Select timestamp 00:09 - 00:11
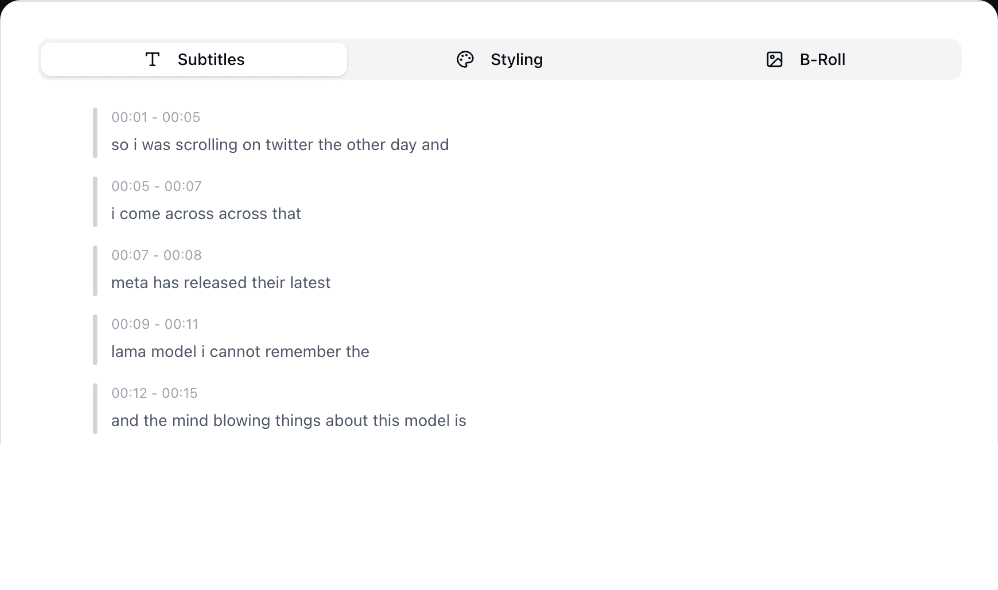The height and width of the screenshot is (590, 998). tap(155, 324)
